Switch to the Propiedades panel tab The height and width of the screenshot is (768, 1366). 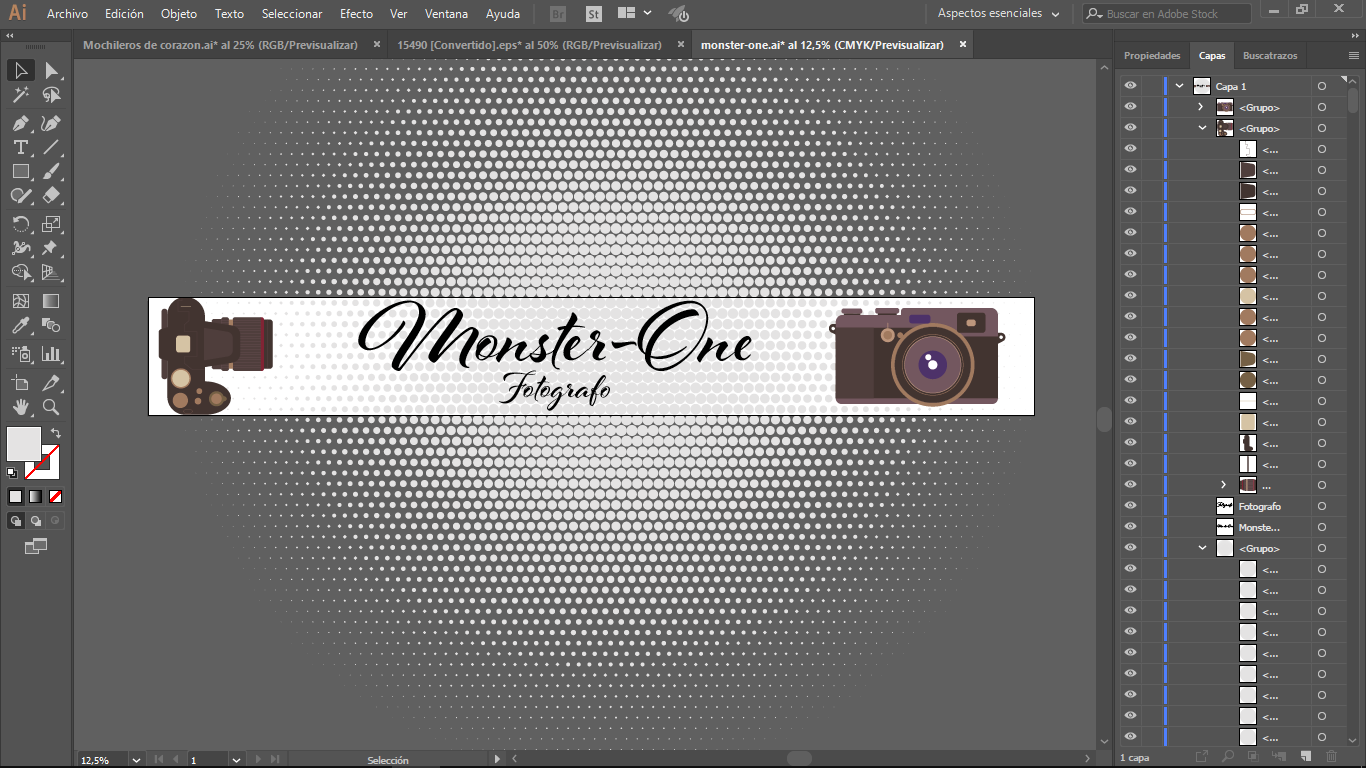(1152, 56)
